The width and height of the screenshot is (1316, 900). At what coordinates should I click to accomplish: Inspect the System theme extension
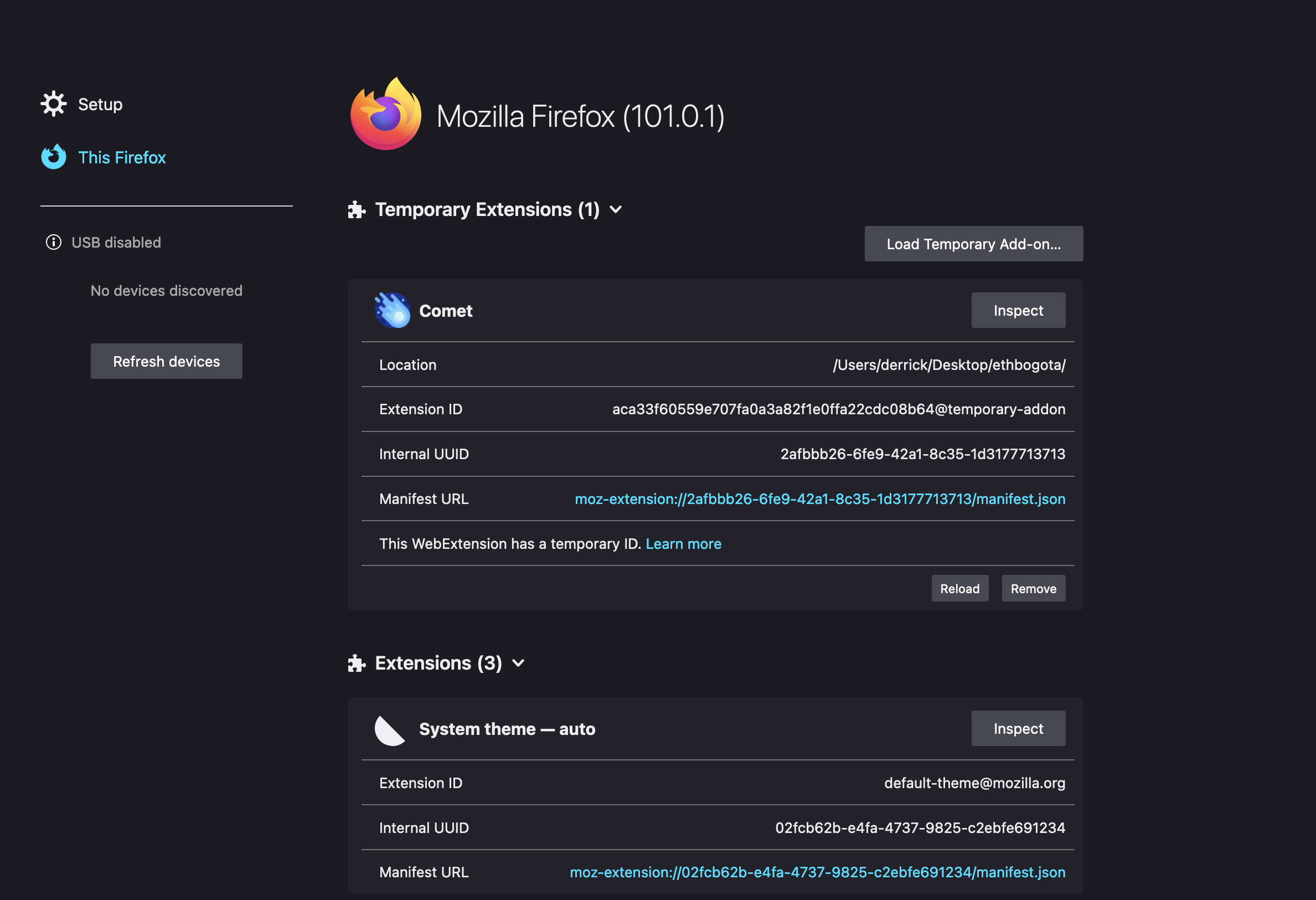coord(1018,728)
